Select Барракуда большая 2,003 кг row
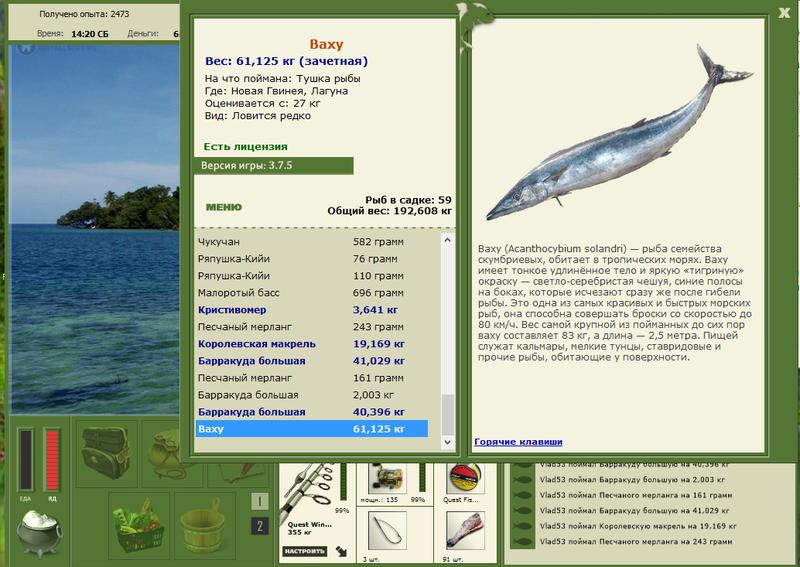 click(312, 395)
